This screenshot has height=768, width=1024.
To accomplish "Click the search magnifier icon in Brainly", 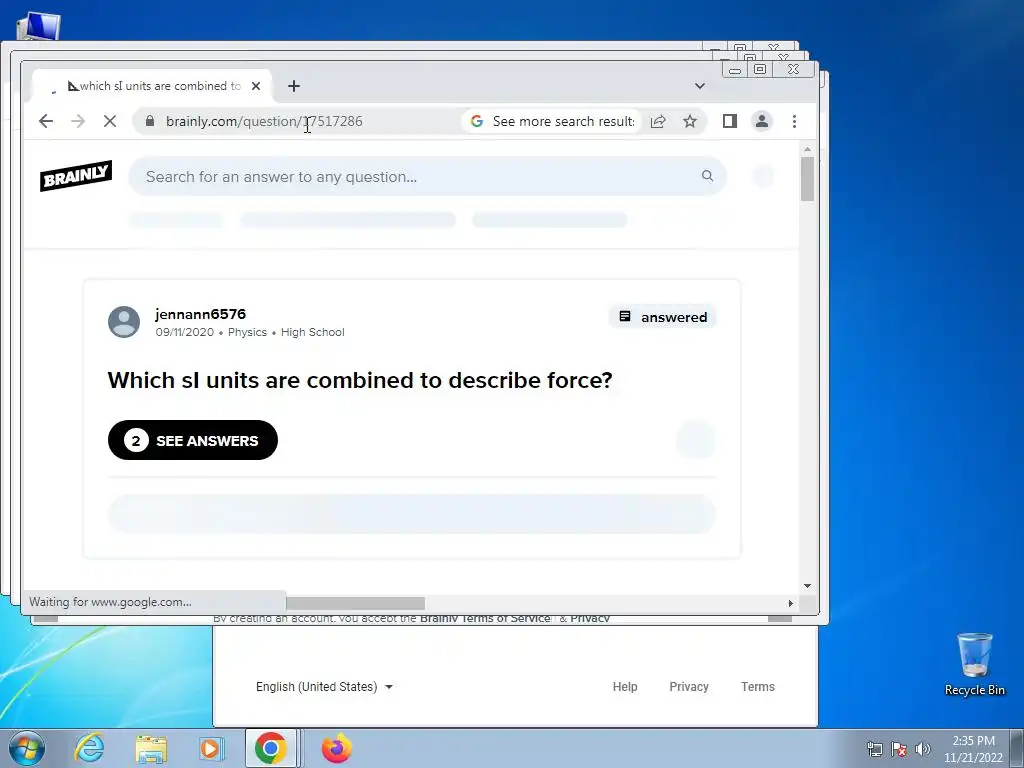I will pyautogui.click(x=707, y=176).
